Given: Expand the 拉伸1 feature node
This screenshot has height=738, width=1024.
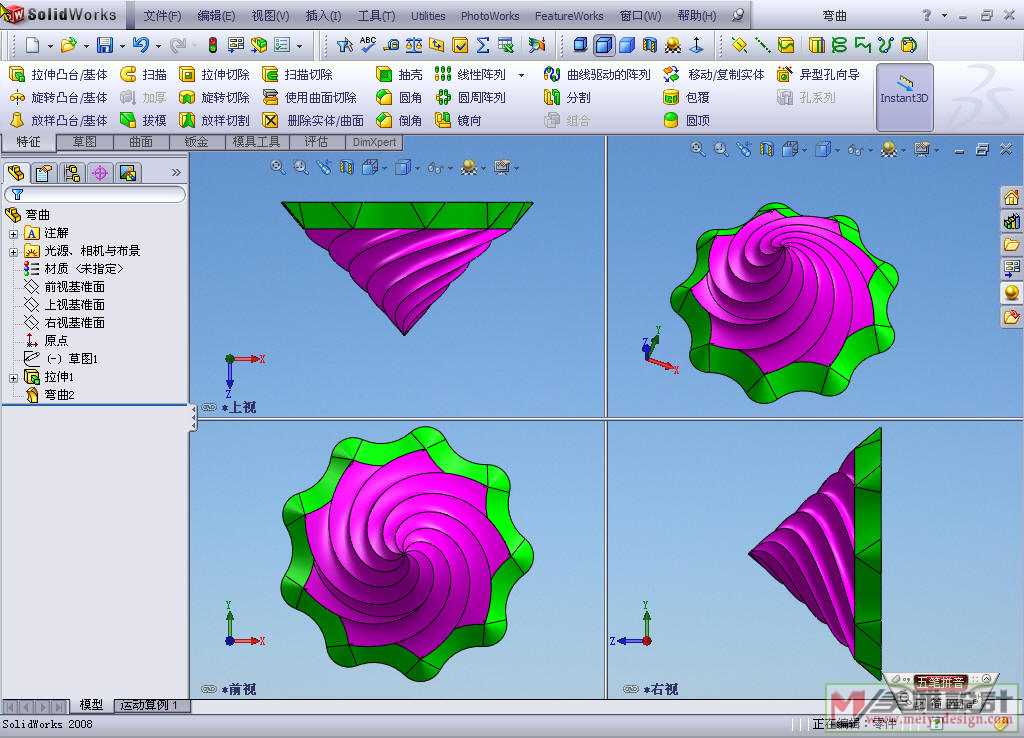Looking at the screenshot, I should pos(14,377).
